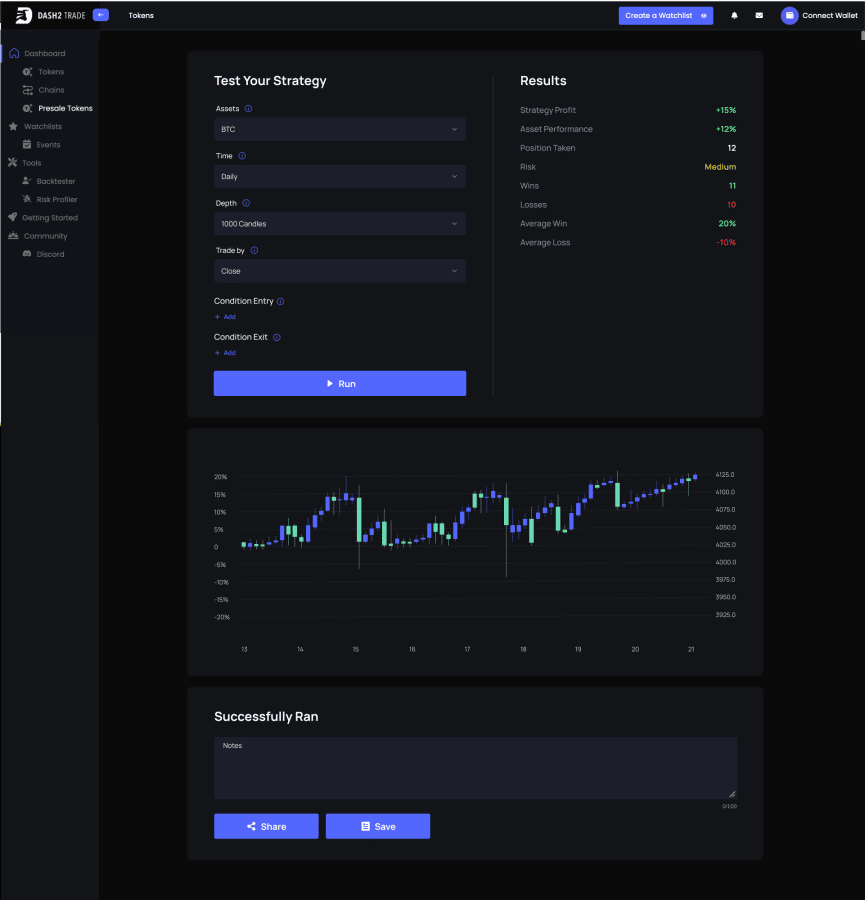Open Discord in the sidebar

[x=51, y=254]
